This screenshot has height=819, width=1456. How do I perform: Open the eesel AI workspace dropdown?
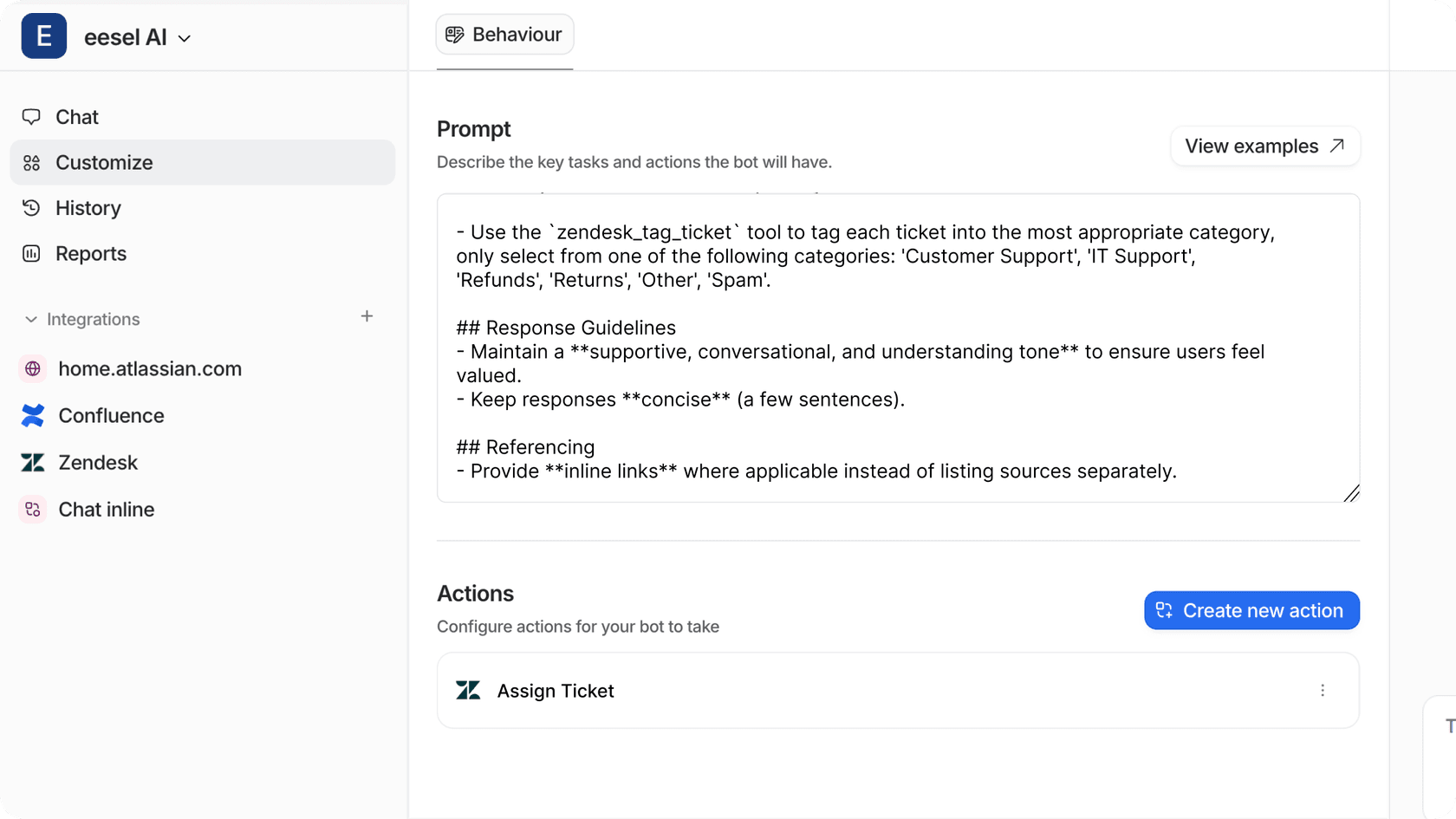click(x=184, y=38)
